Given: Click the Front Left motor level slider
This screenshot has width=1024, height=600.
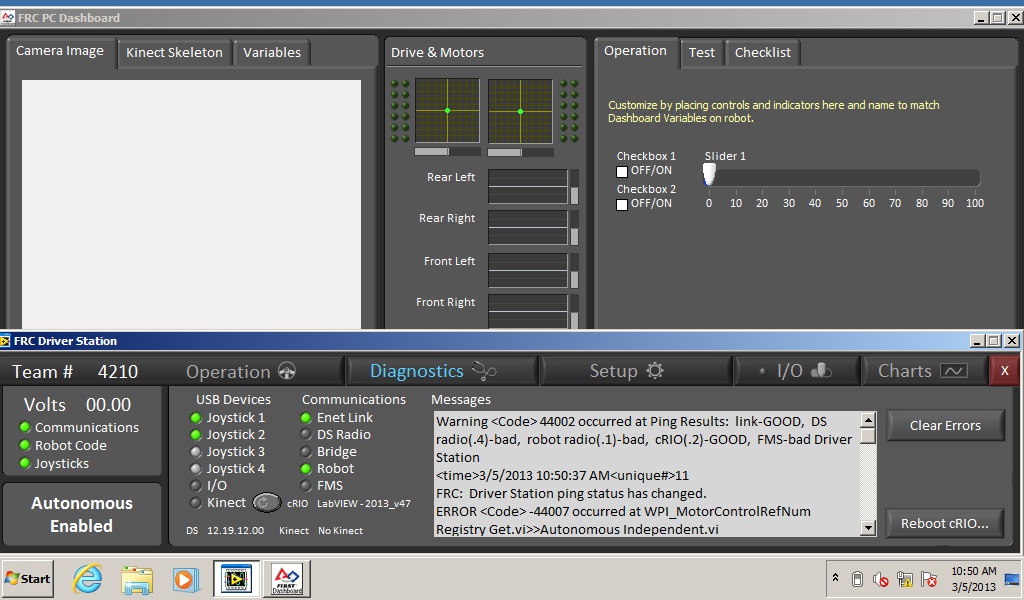Looking at the screenshot, I should [575, 270].
